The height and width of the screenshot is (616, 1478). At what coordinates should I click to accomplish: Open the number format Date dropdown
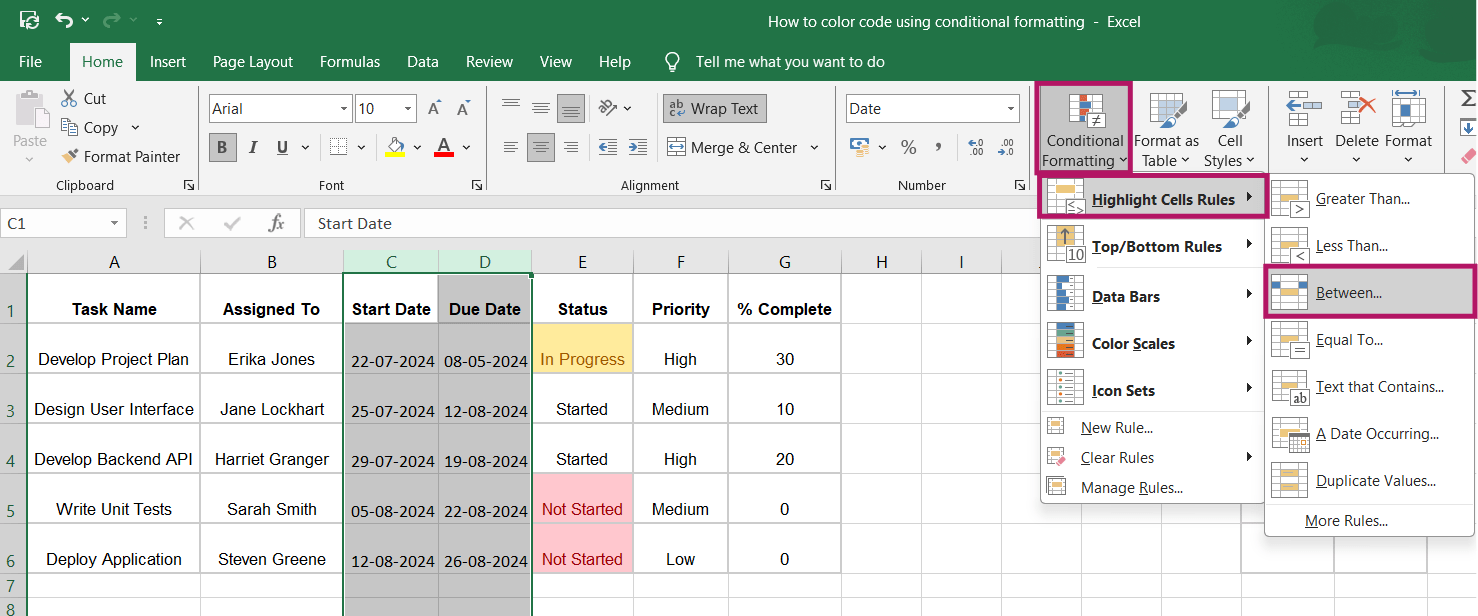pyautogui.click(x=1011, y=108)
